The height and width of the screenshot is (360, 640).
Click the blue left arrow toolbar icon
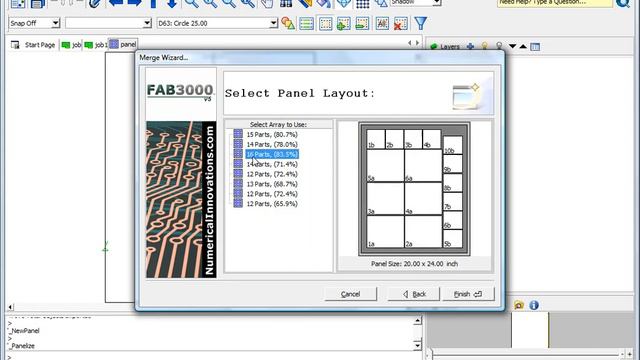116,3
